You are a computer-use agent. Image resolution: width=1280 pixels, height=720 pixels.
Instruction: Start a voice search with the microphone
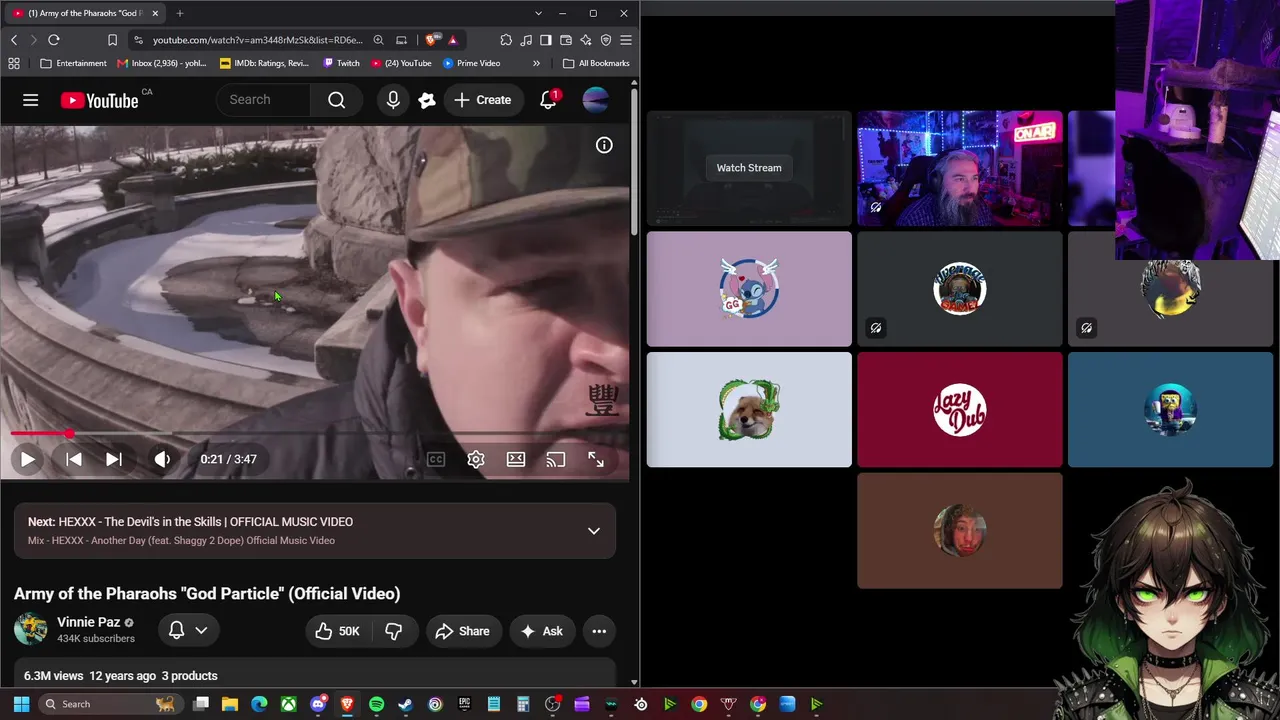pos(393,100)
